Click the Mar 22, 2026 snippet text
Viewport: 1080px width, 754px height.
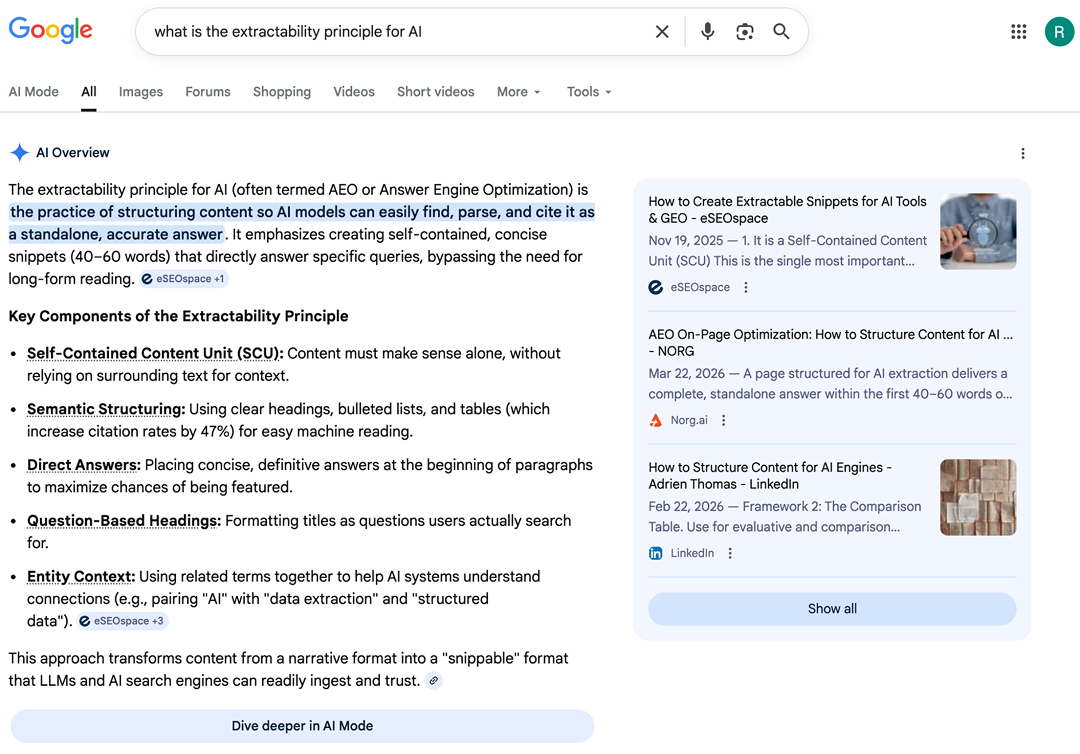tap(830, 384)
